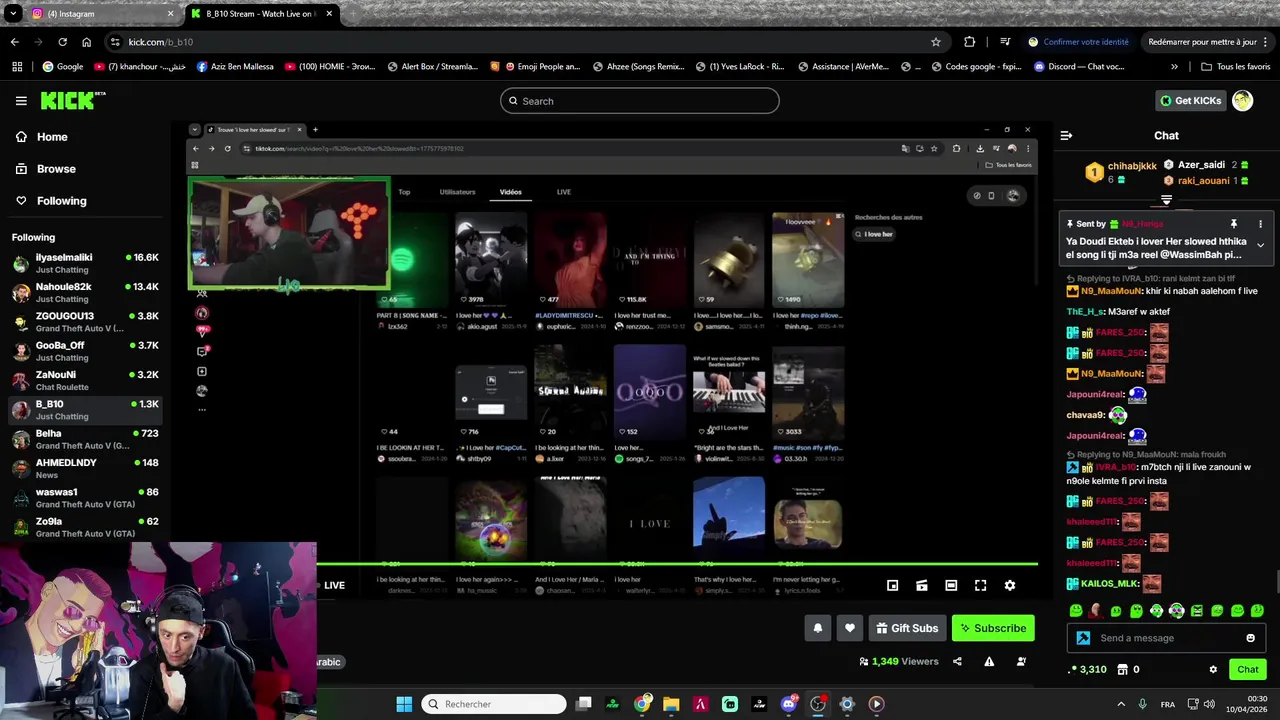1280x720 pixels.
Task: Click the KICK logo
Action: tap(72, 101)
